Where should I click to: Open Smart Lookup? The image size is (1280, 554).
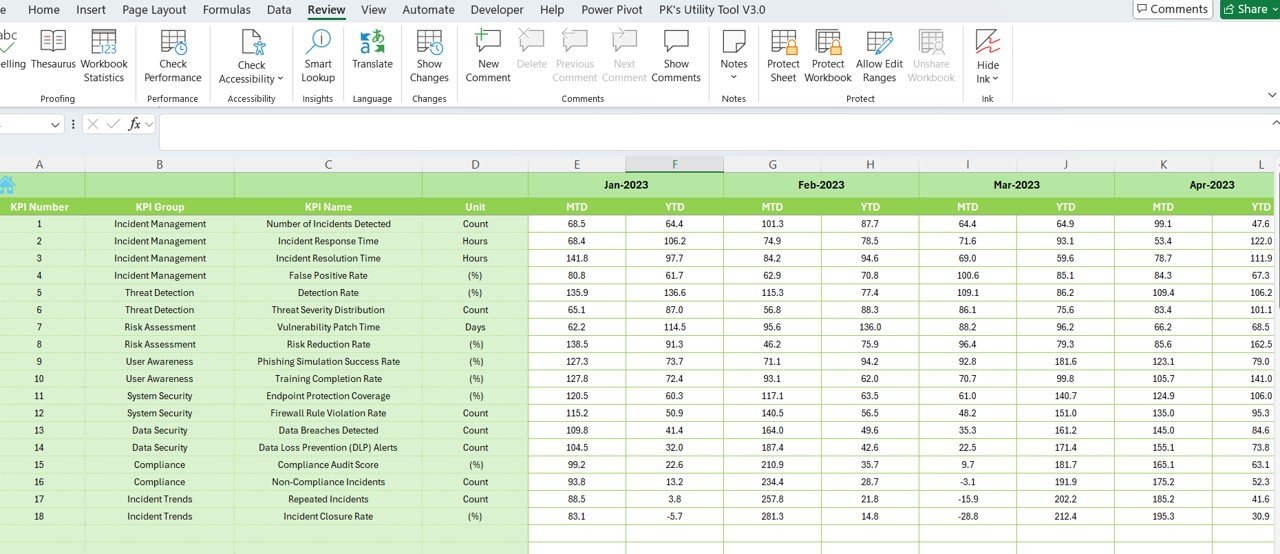[x=318, y=56]
